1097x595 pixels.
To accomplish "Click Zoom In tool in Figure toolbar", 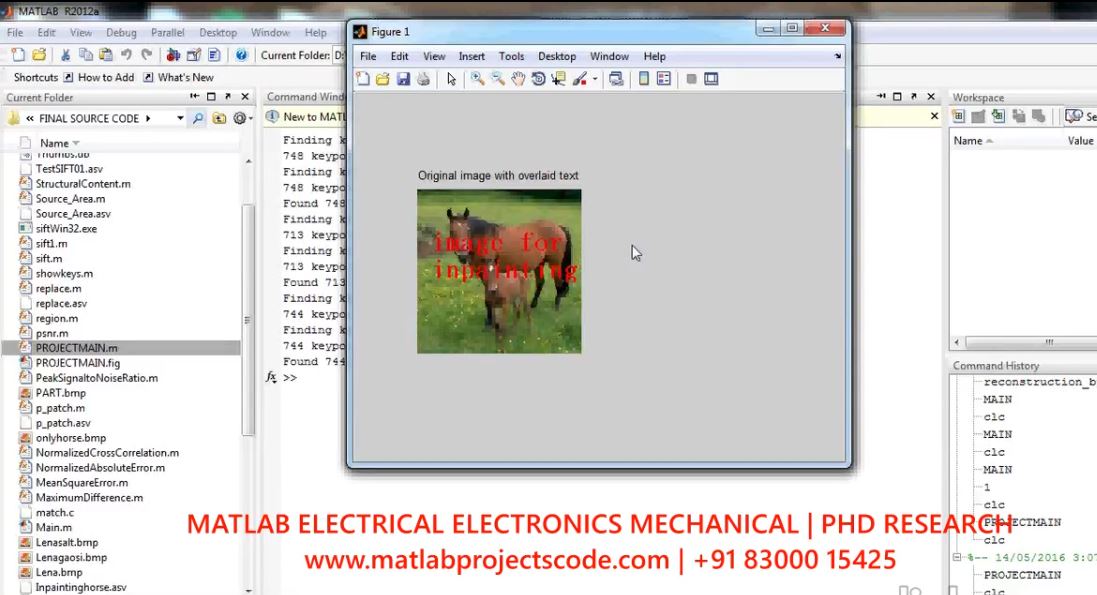I will (x=477, y=79).
